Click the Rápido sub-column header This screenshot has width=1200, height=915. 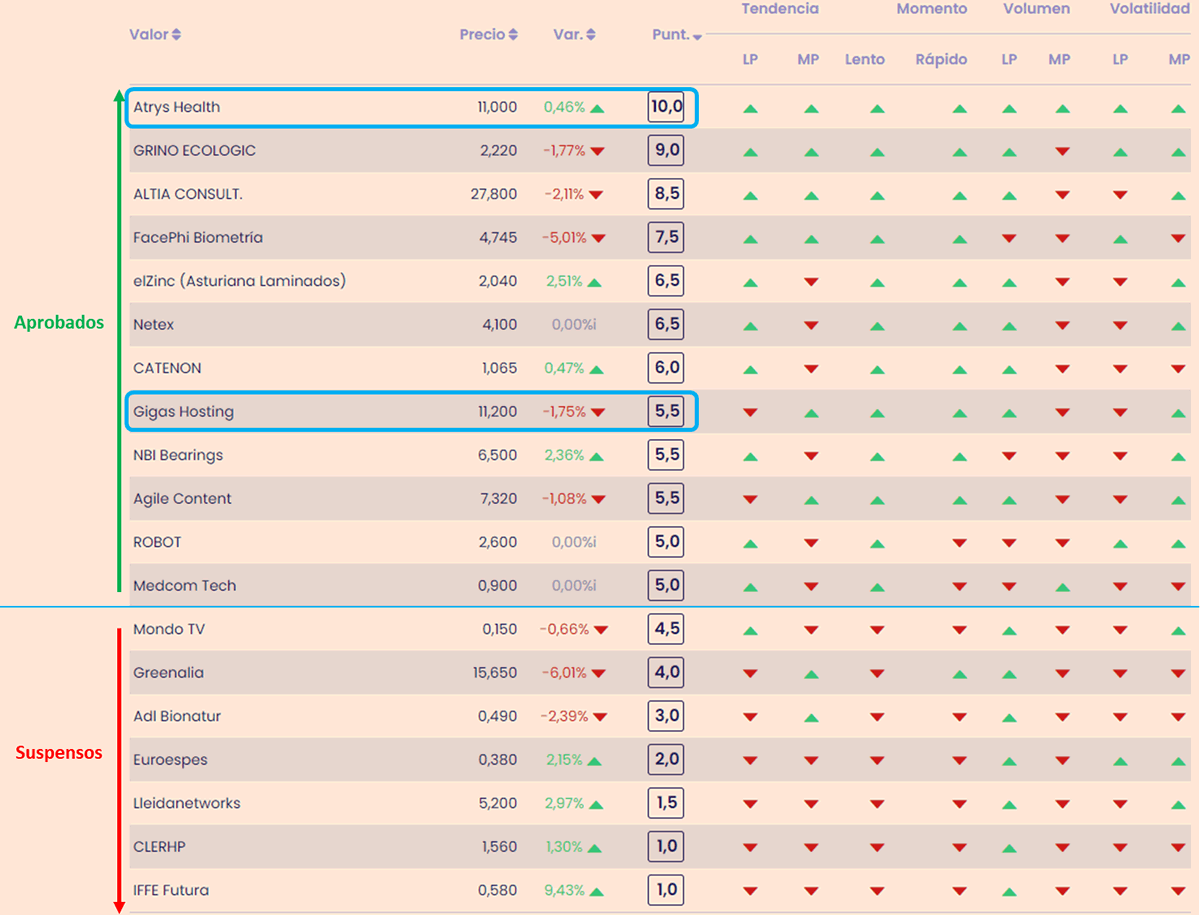coord(942,60)
